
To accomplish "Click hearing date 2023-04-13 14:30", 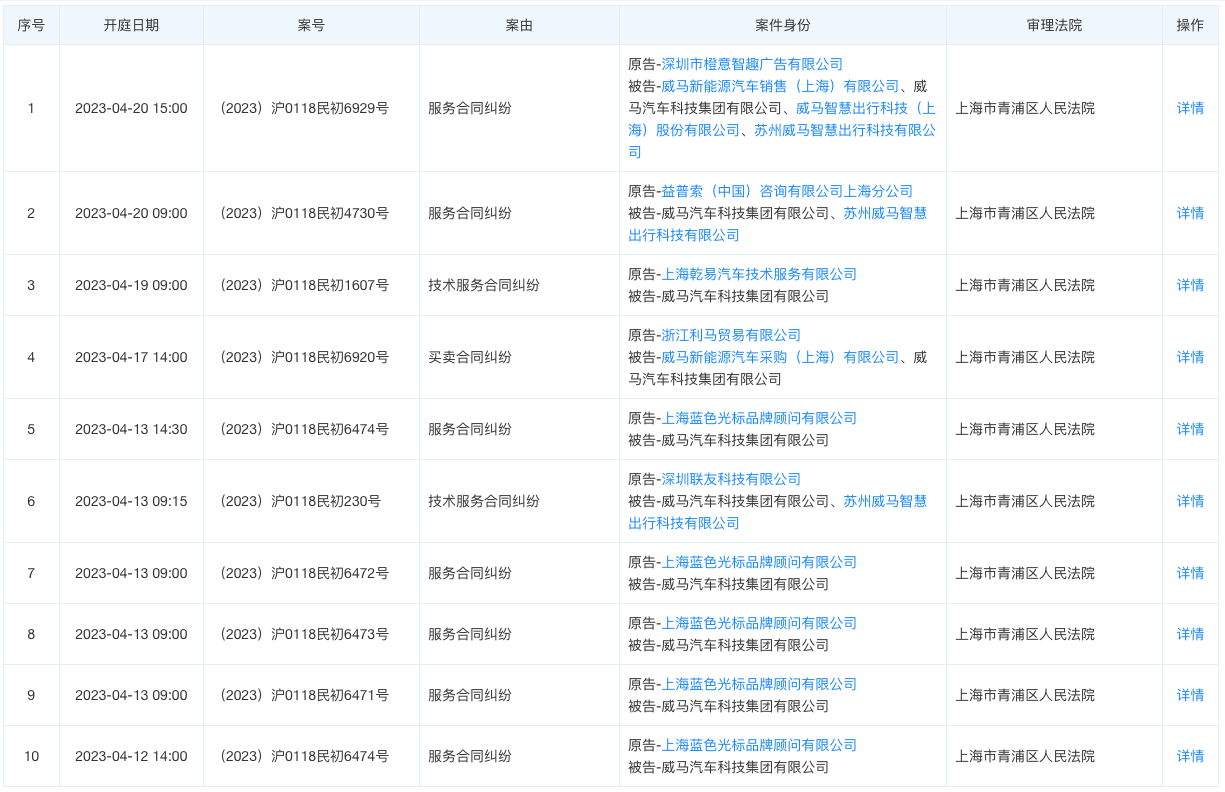I will pyautogui.click(x=131, y=429).
